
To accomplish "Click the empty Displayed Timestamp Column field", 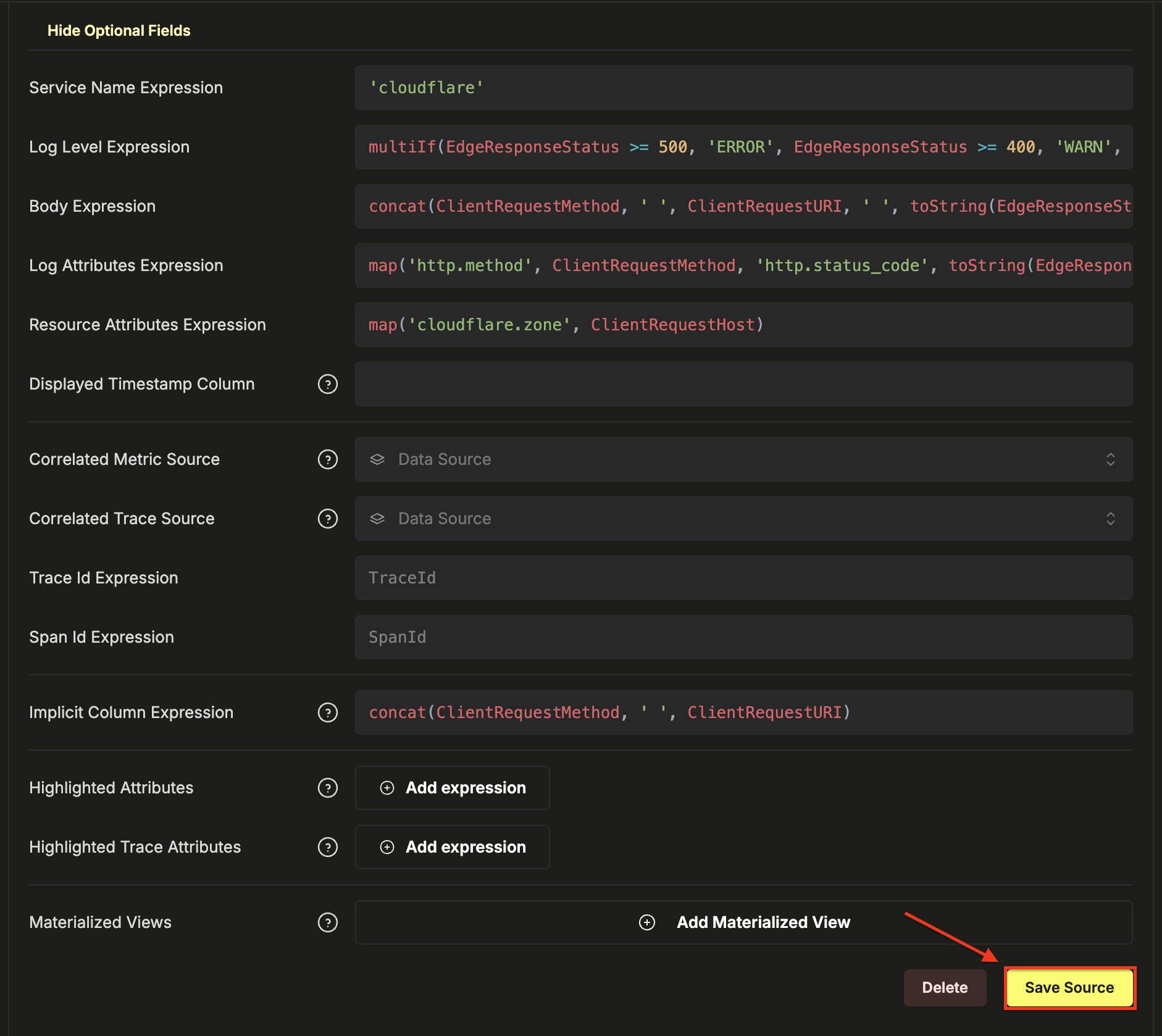I will [743, 384].
